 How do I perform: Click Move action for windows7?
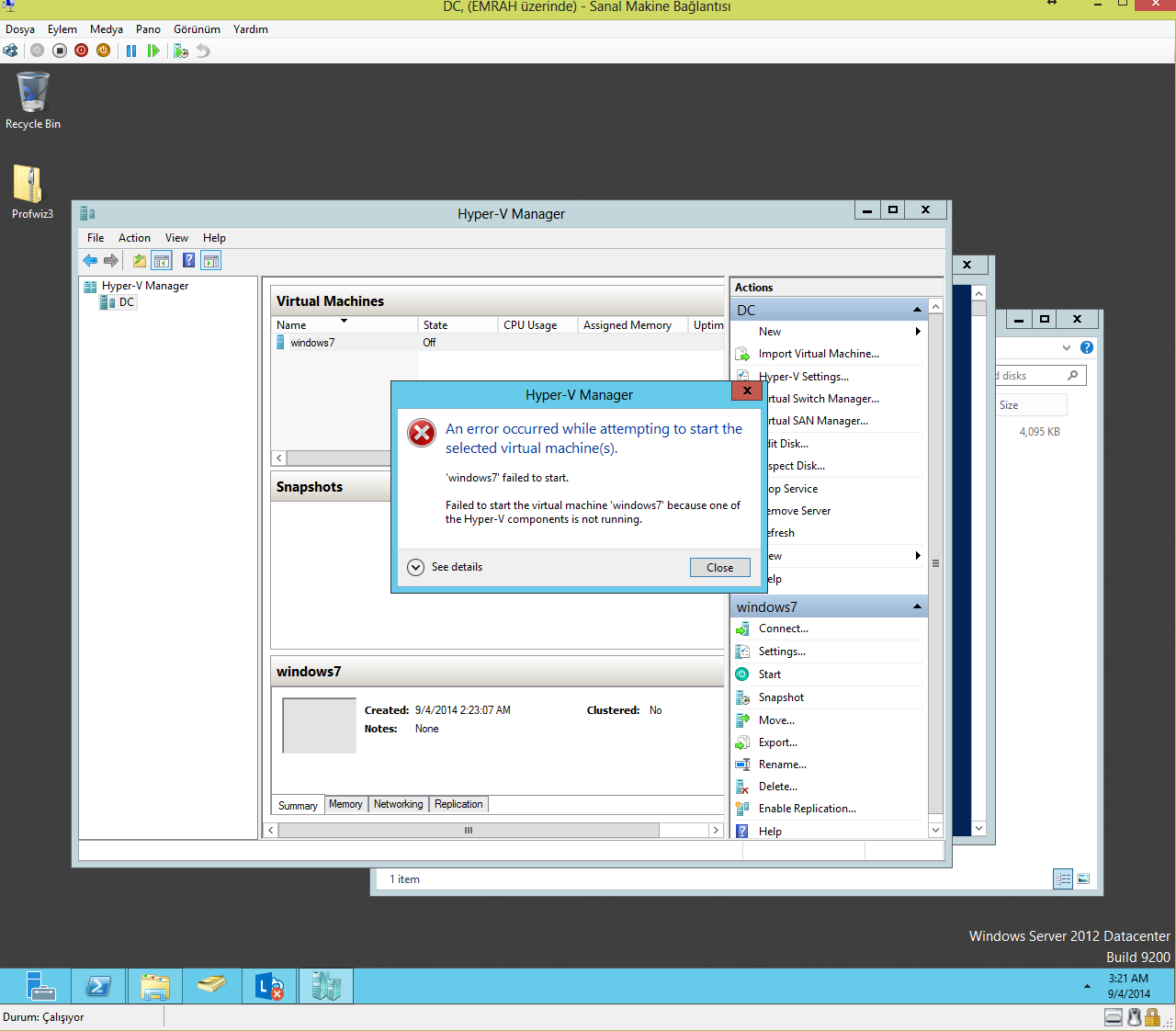(x=776, y=720)
